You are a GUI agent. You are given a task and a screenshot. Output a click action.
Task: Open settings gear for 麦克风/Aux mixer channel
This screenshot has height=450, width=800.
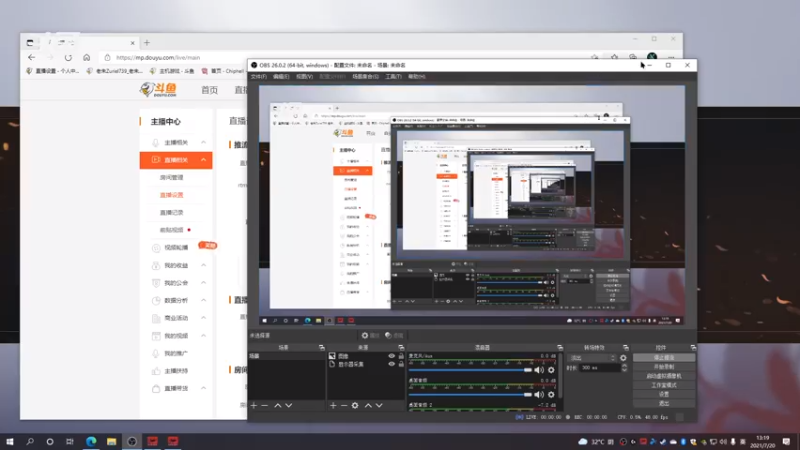(551, 370)
